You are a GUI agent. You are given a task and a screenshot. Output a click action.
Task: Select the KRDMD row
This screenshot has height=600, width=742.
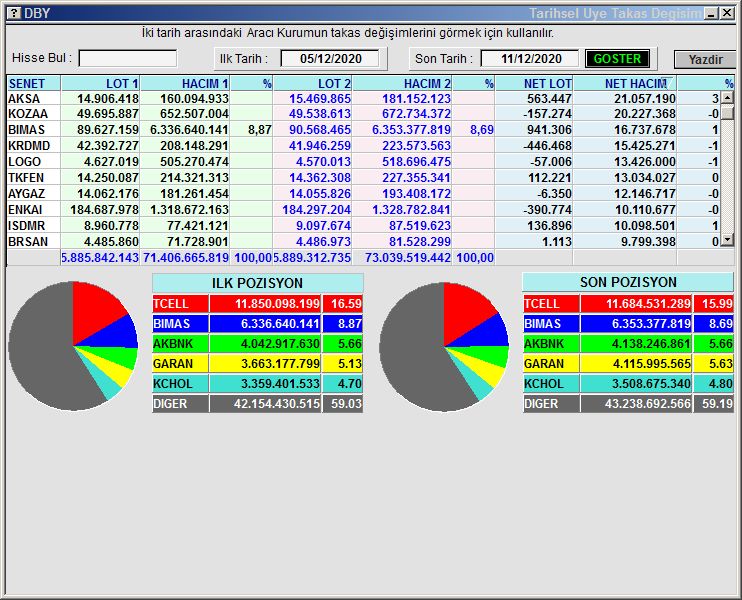tap(363, 146)
